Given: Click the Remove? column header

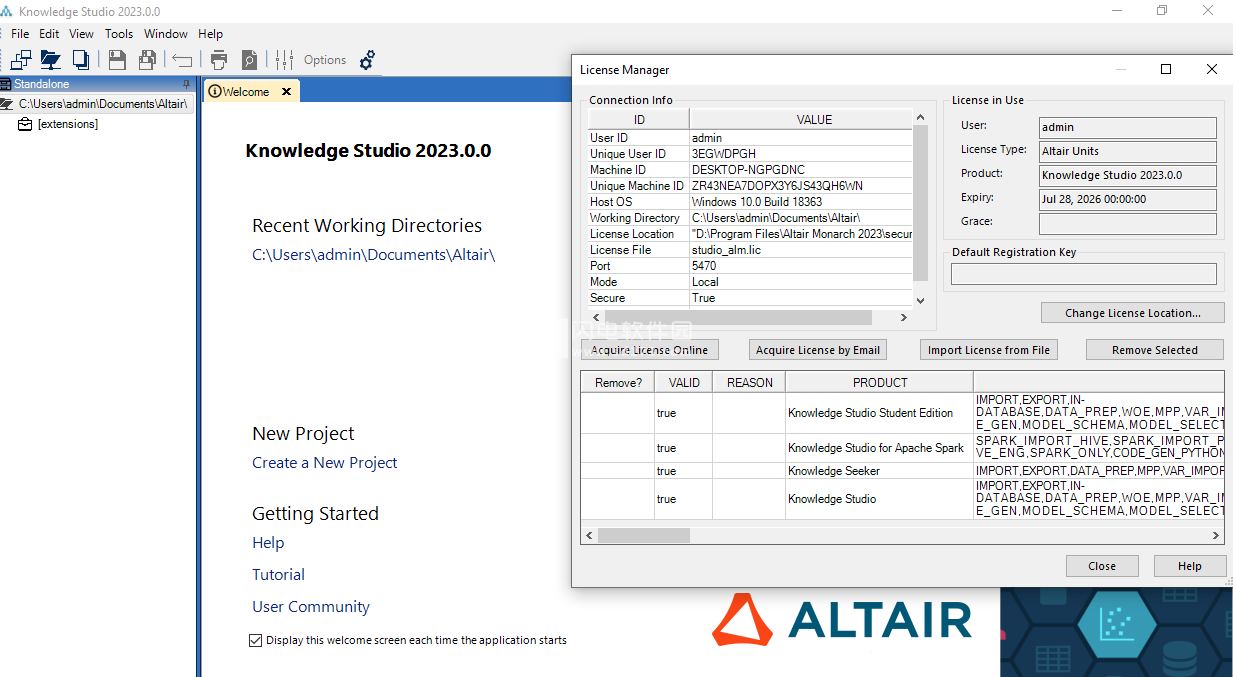Looking at the screenshot, I should click(x=618, y=382).
